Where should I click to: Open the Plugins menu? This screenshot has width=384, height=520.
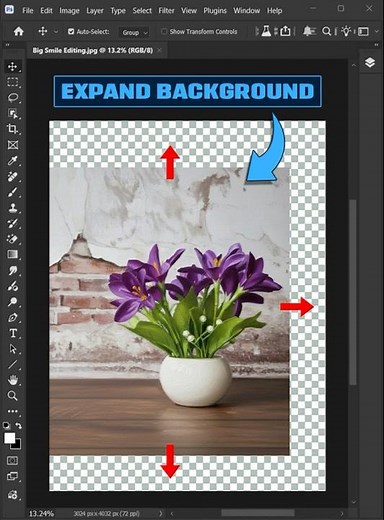click(x=215, y=11)
